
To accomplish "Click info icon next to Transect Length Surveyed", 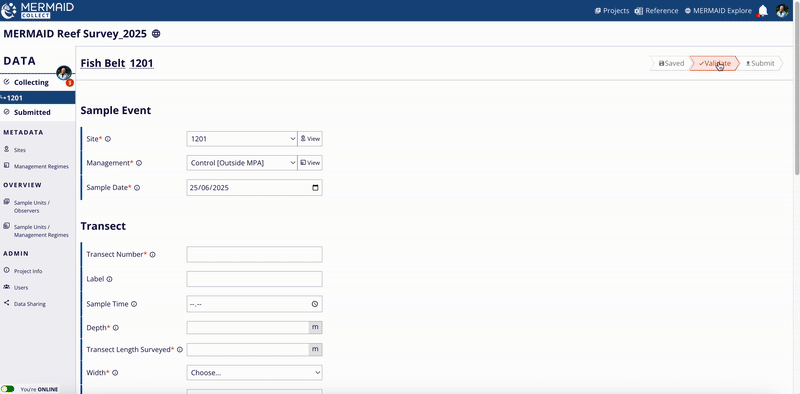I will click(180, 350).
